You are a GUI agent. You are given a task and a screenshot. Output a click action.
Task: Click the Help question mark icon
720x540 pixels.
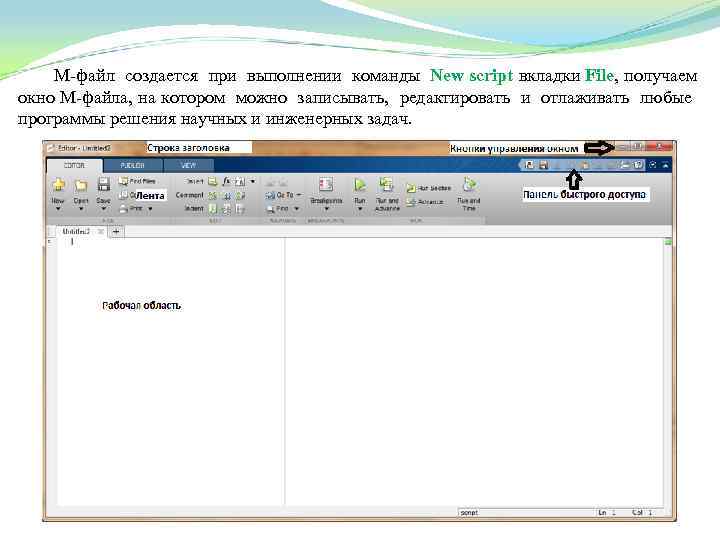[638, 165]
